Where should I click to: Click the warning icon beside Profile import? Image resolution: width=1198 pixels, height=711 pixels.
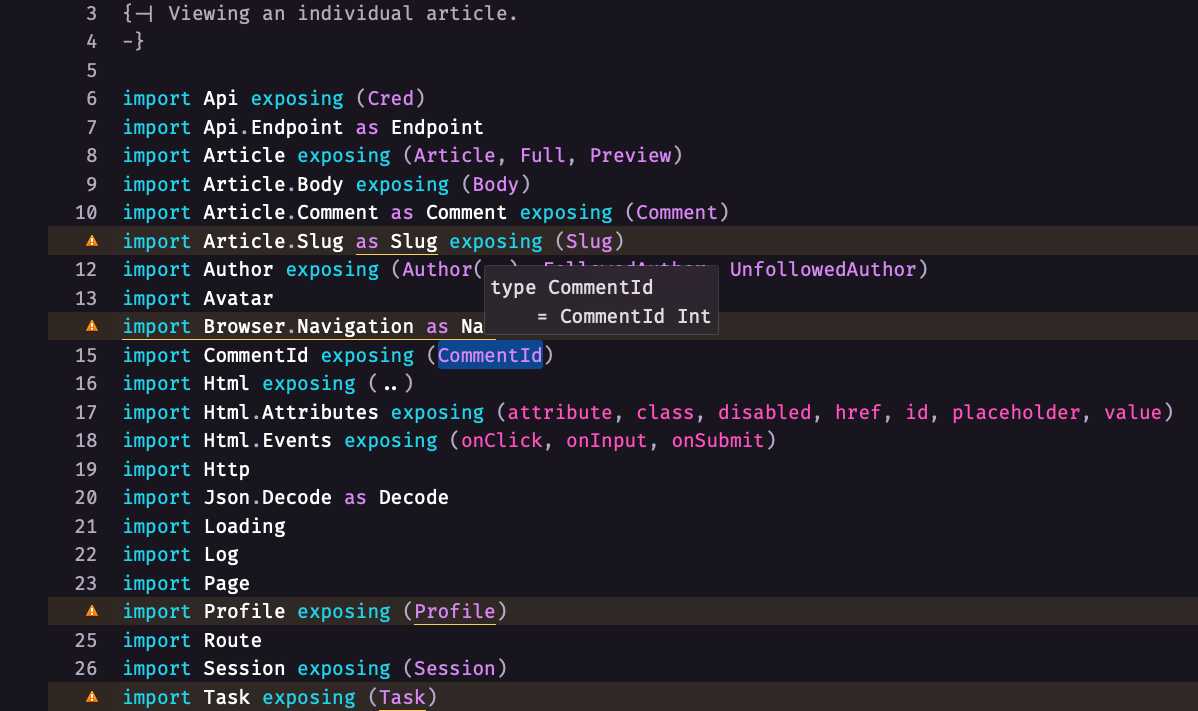point(92,611)
